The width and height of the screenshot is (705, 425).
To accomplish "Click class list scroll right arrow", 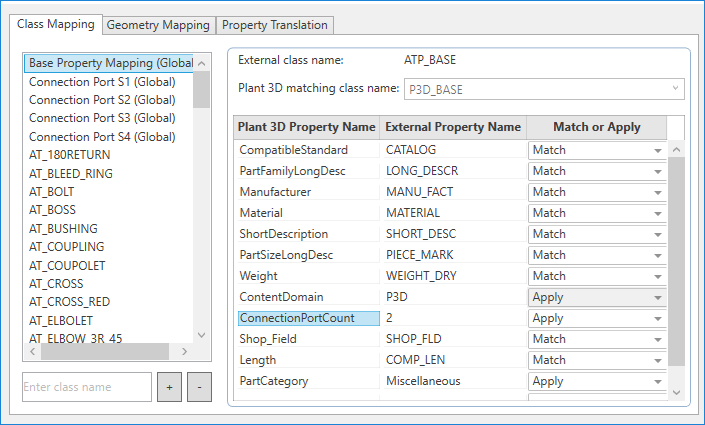I will (x=184, y=351).
